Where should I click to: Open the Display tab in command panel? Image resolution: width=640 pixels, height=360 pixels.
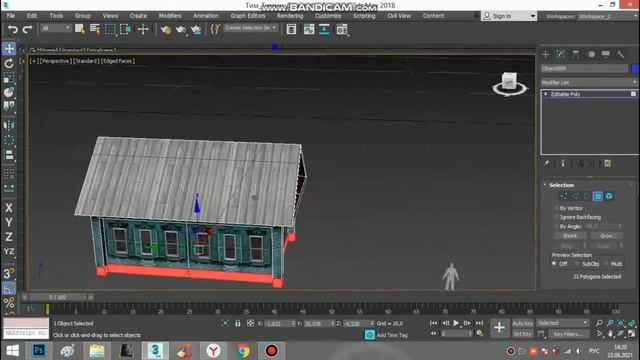[x=606, y=54]
